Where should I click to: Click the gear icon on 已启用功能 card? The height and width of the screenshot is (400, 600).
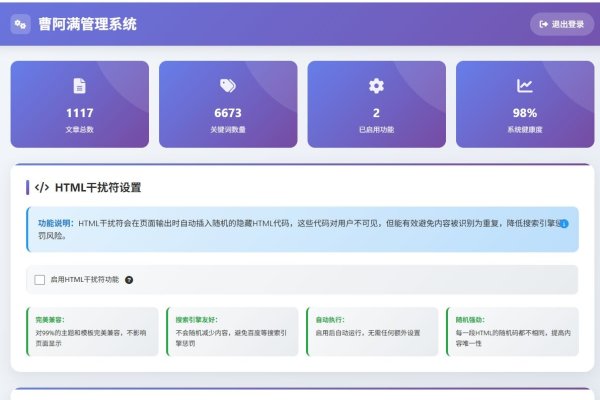[376, 86]
